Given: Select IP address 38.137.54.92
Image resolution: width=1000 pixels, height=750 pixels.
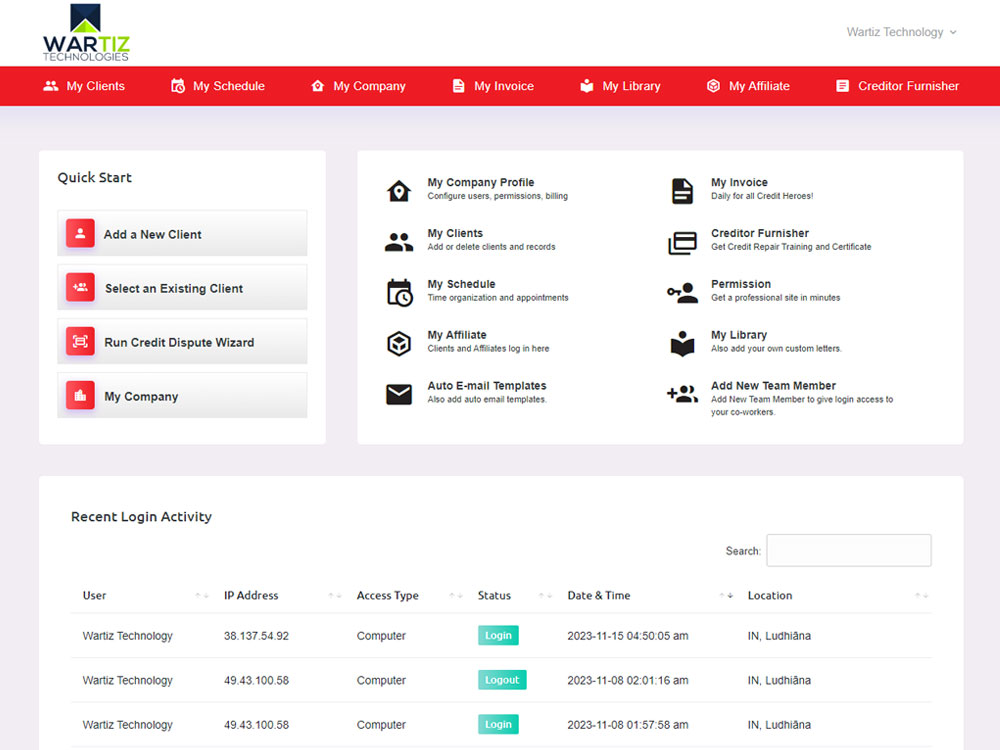Looking at the screenshot, I should (x=256, y=636).
